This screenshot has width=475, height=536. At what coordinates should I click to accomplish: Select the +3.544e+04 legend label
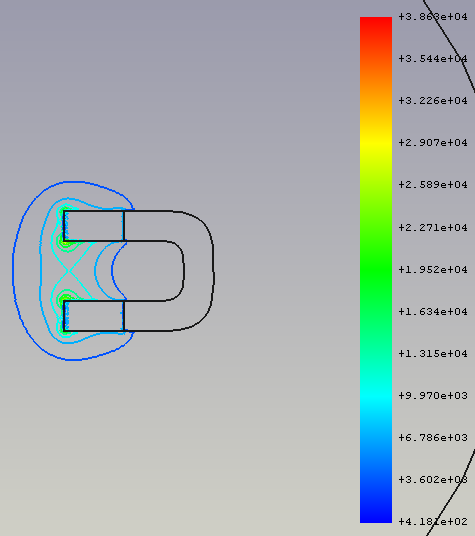(433, 59)
